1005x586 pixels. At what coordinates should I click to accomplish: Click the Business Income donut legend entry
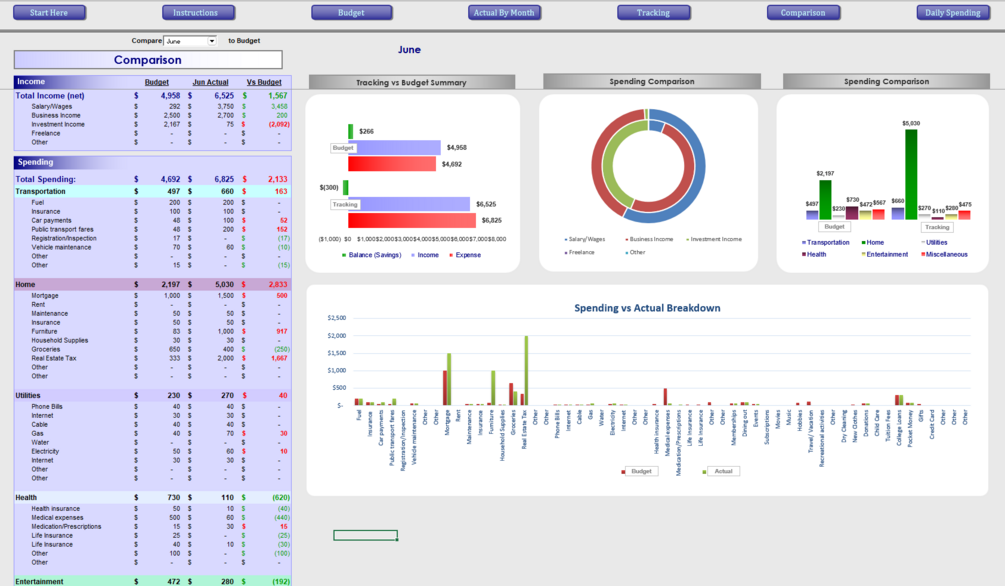pyautogui.click(x=649, y=239)
